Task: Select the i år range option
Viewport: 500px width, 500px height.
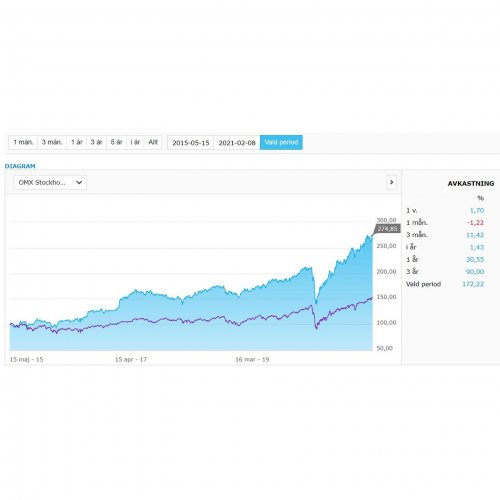Action: point(135,142)
